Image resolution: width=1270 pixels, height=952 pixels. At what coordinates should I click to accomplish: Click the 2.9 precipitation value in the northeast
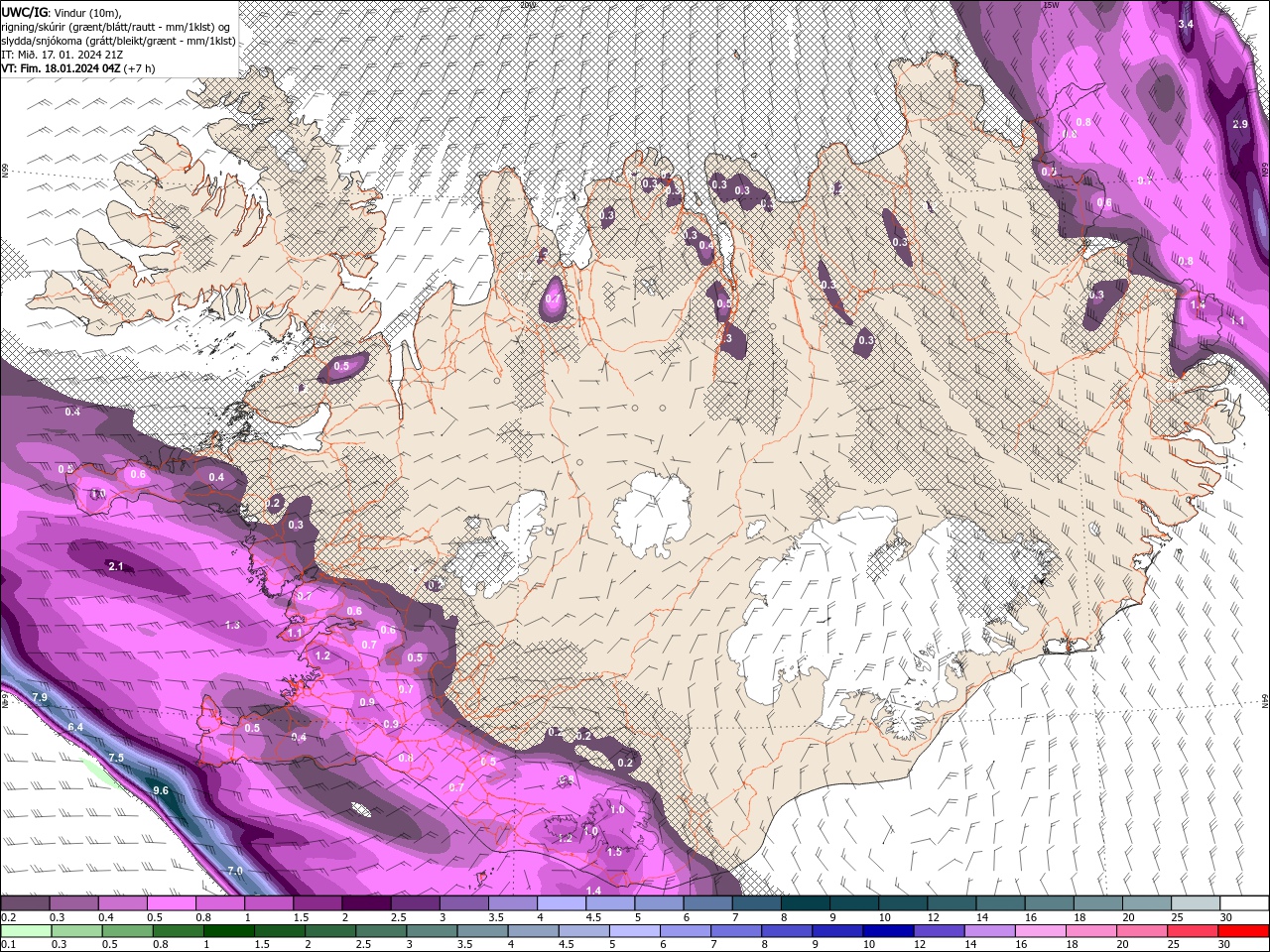click(x=1239, y=124)
